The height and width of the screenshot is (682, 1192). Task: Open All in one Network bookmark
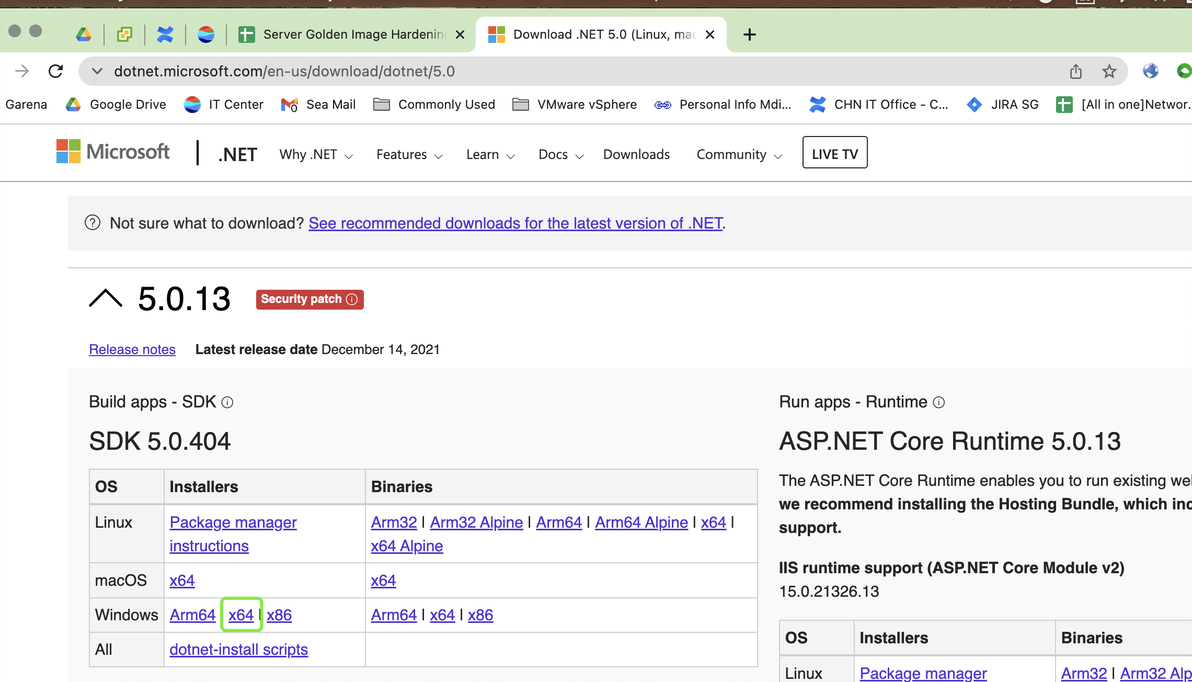pyautogui.click(x=1124, y=104)
